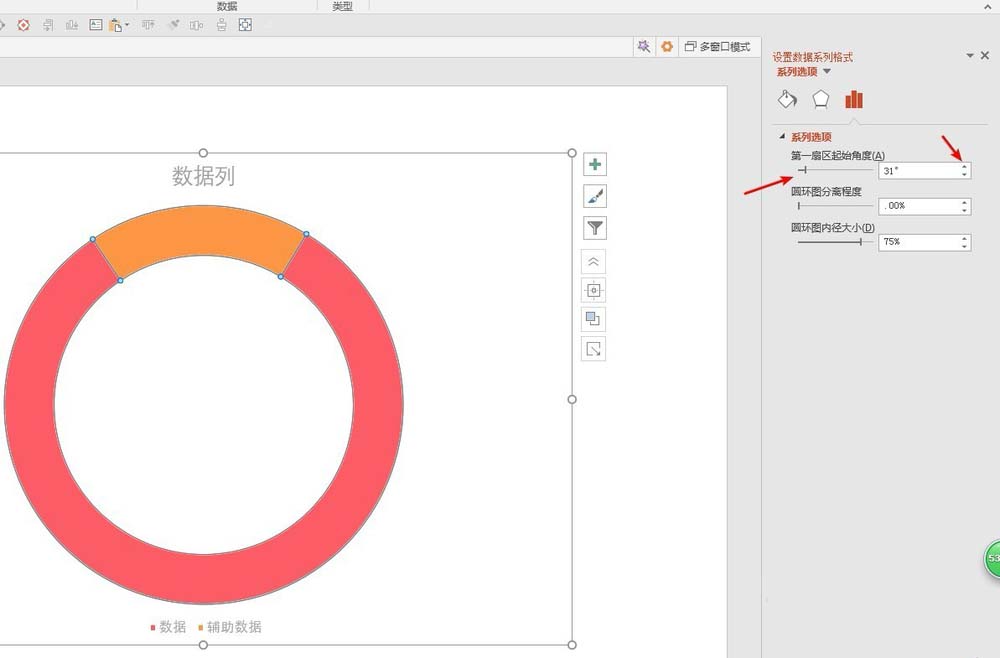
Task: Click the 数据 ribbon group label
Action: (227, 6)
